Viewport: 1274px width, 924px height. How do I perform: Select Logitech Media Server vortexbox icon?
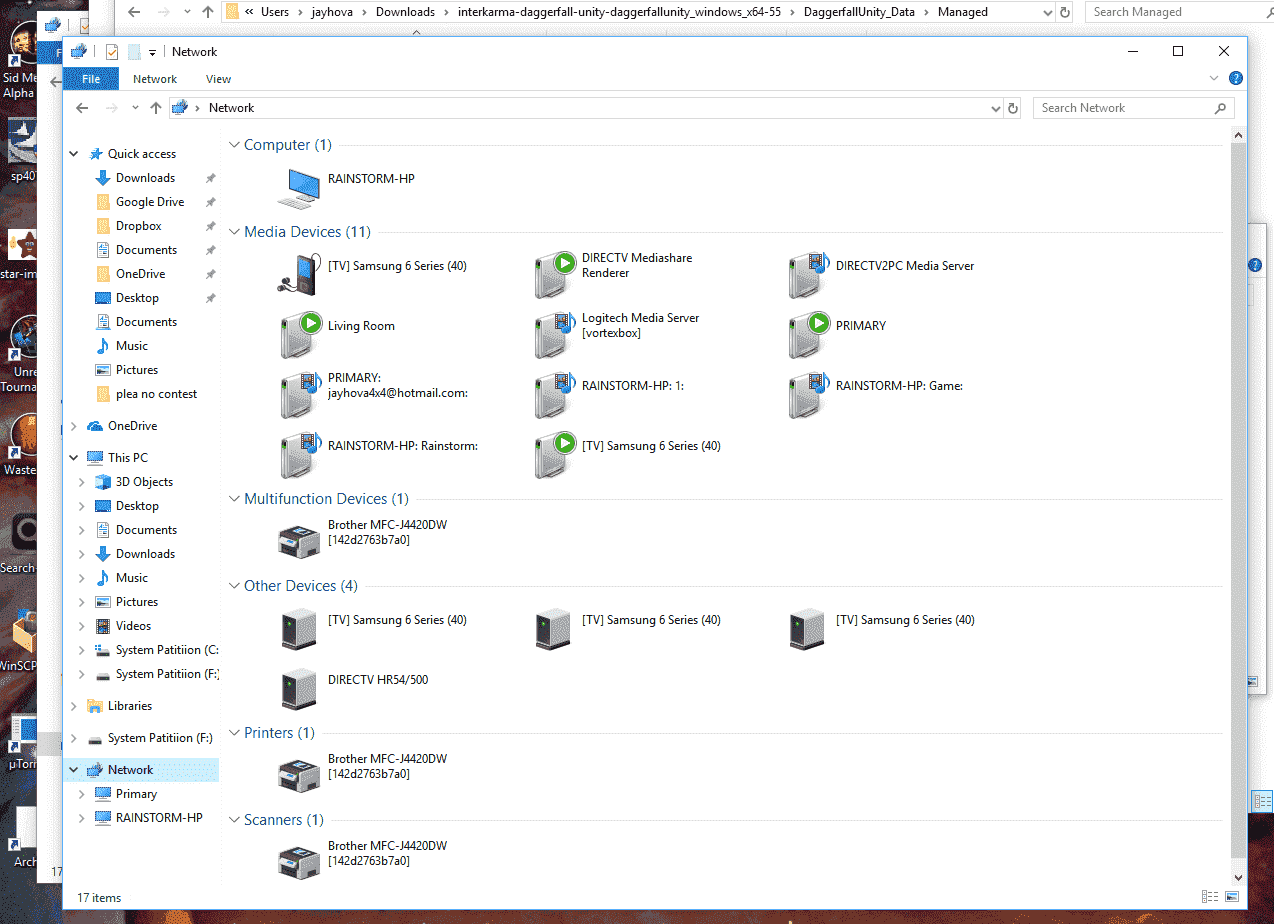(556, 334)
